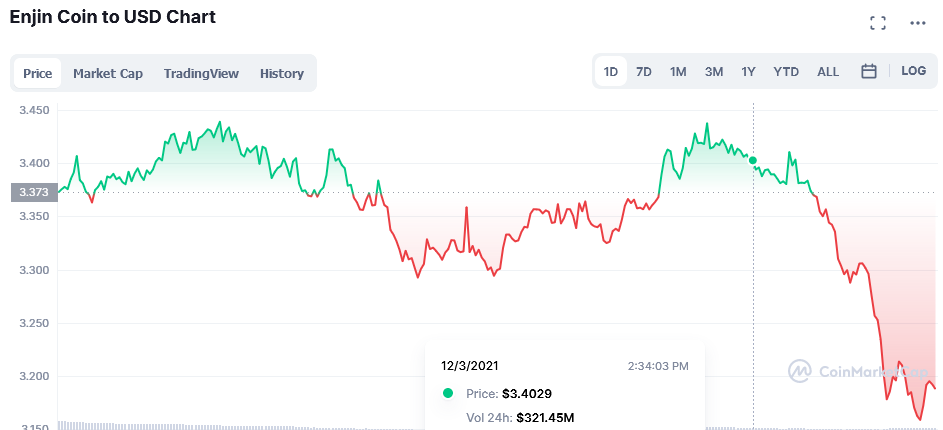943x430 pixels.
Task: Open the three-dot more options menu
Action: tap(918, 23)
